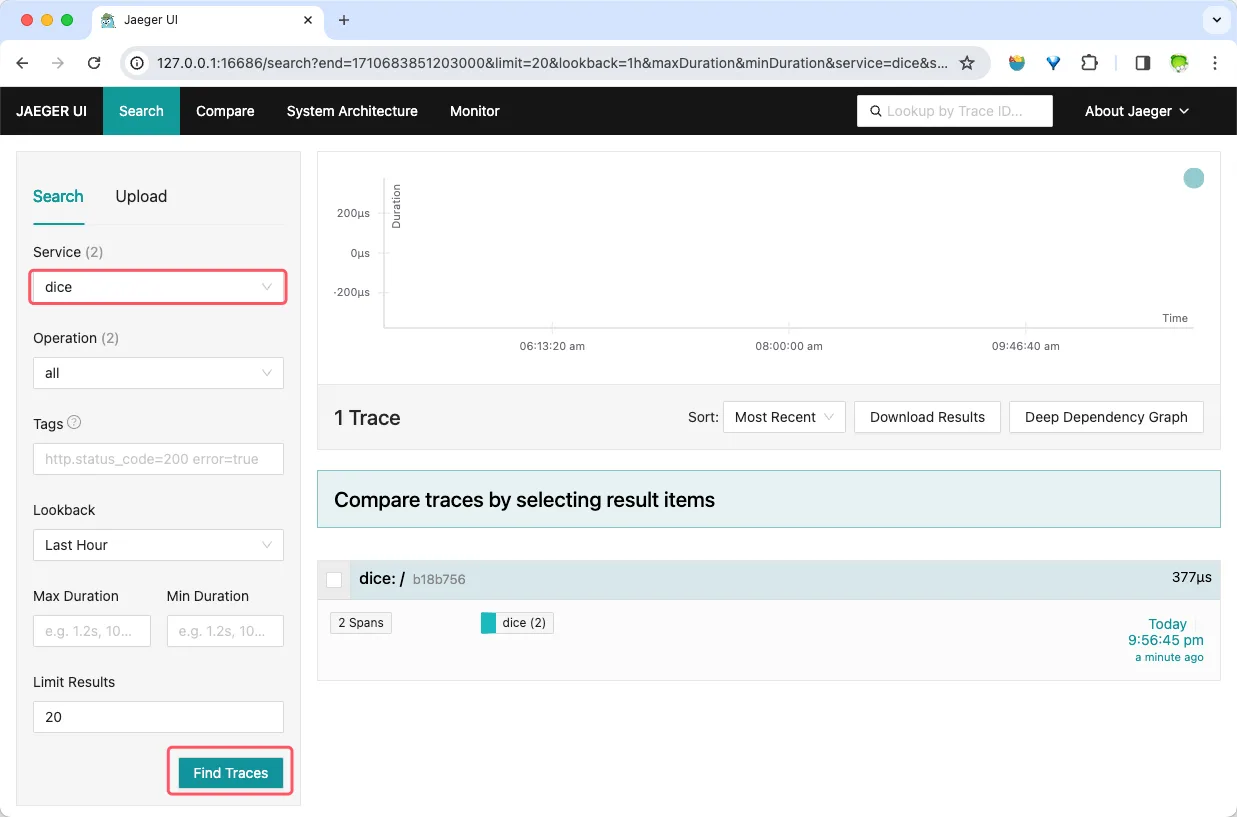The image size is (1237, 817).
Task: Reload the page using the refresh icon
Action: click(94, 63)
